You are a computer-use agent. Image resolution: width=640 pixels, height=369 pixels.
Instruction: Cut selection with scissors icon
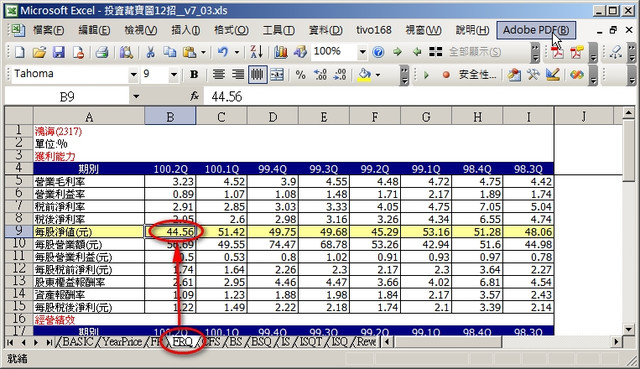point(151,52)
